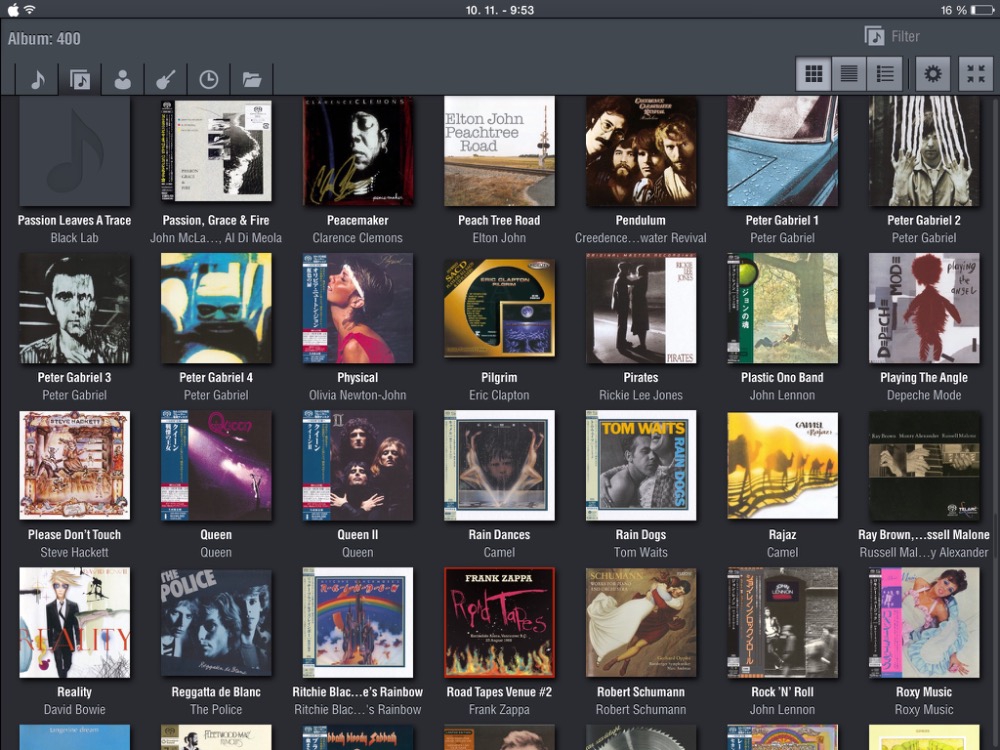Open Plastic Ono Band album cover
Viewport: 1000px width, 750px height.
click(783, 308)
